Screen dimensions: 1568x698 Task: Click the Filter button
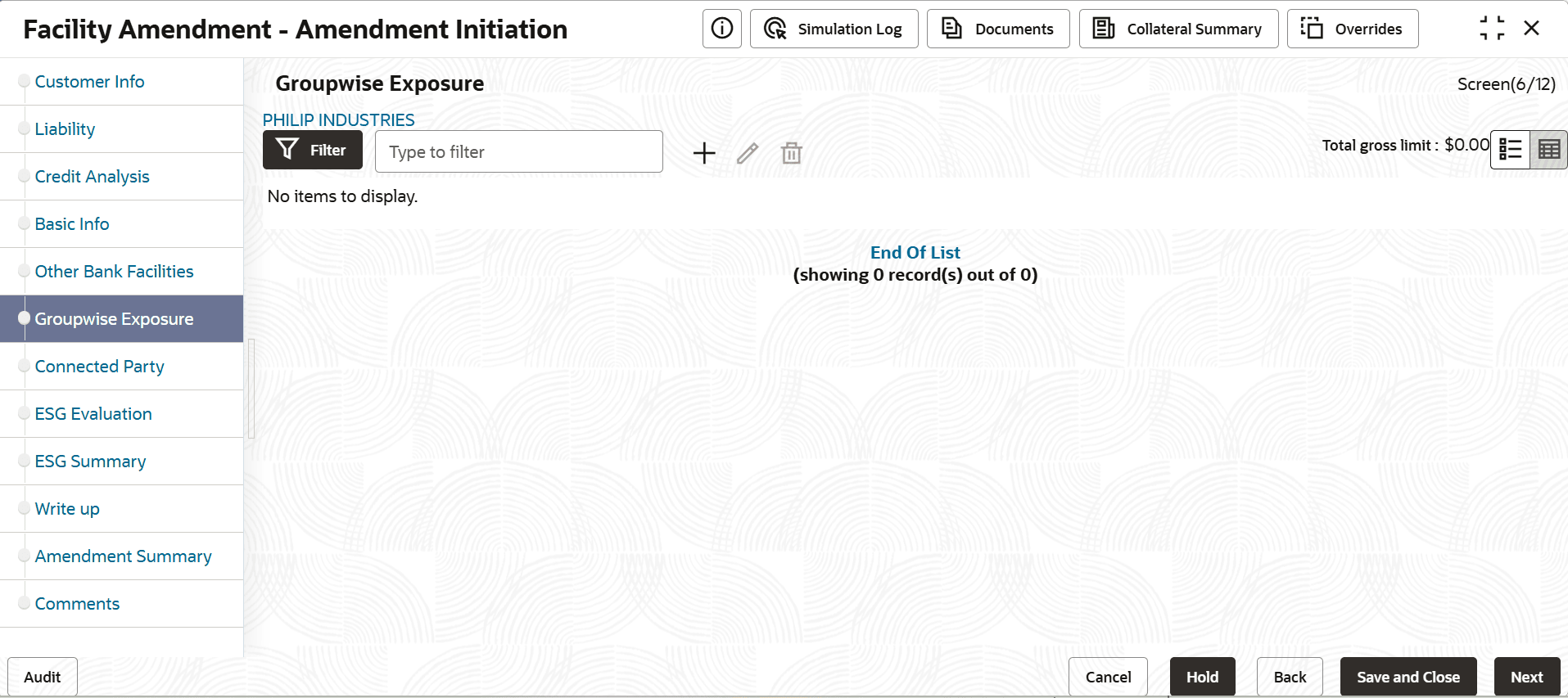(312, 150)
